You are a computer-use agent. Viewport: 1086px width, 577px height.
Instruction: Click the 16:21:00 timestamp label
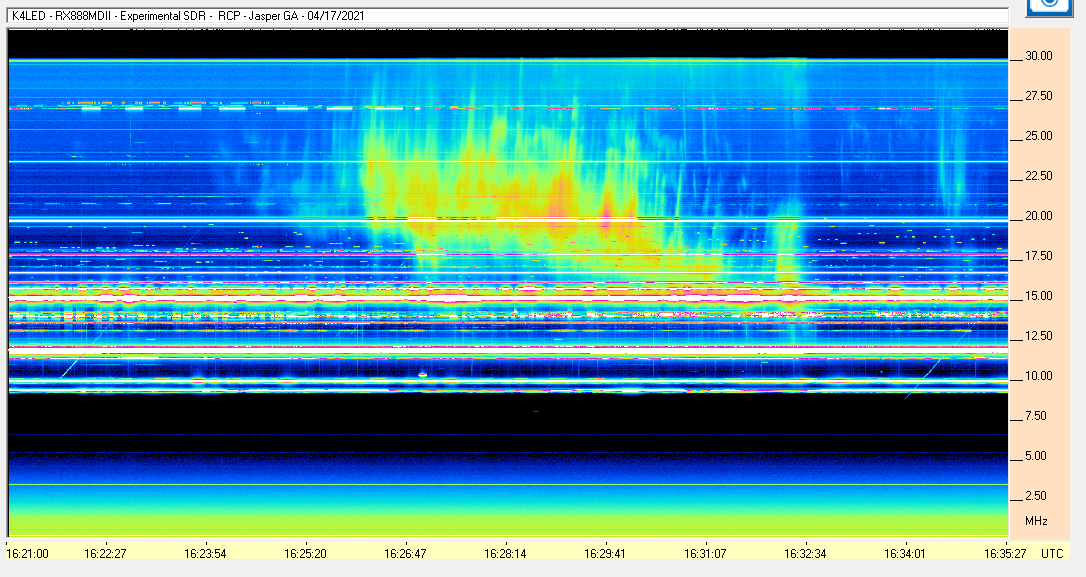pos(34,550)
